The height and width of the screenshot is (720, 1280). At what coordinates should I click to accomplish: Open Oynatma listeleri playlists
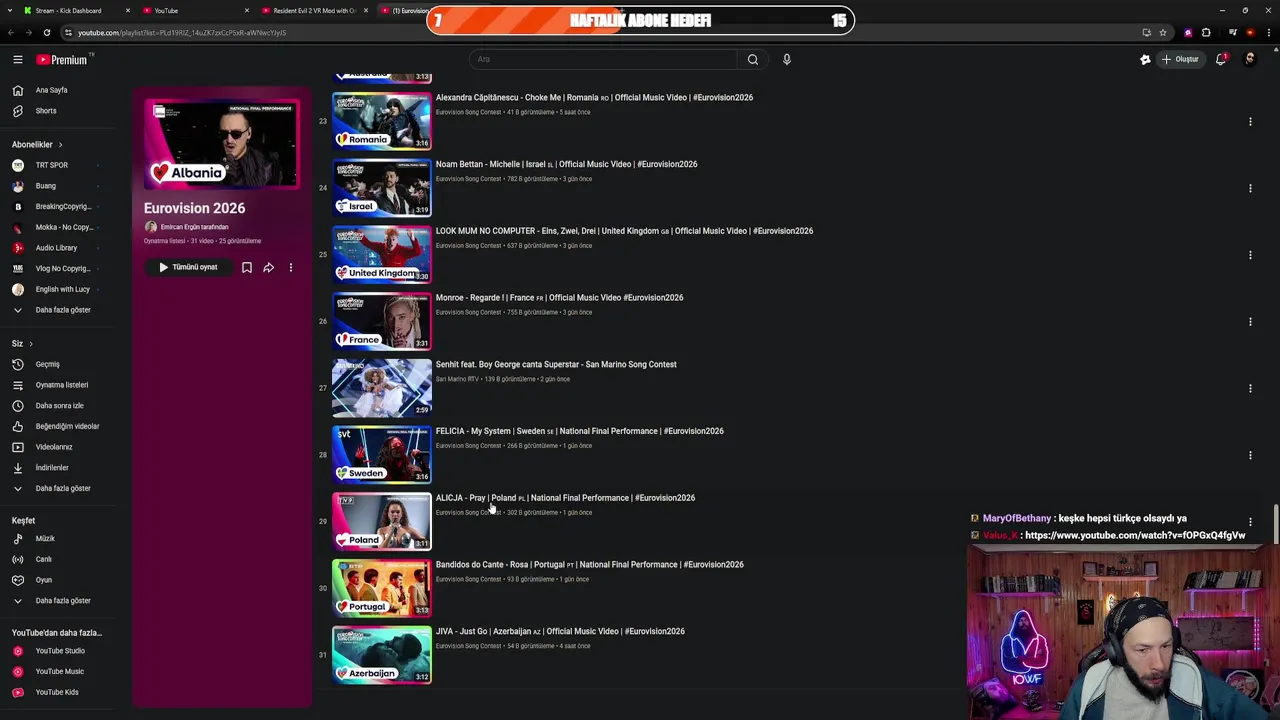click(62, 385)
